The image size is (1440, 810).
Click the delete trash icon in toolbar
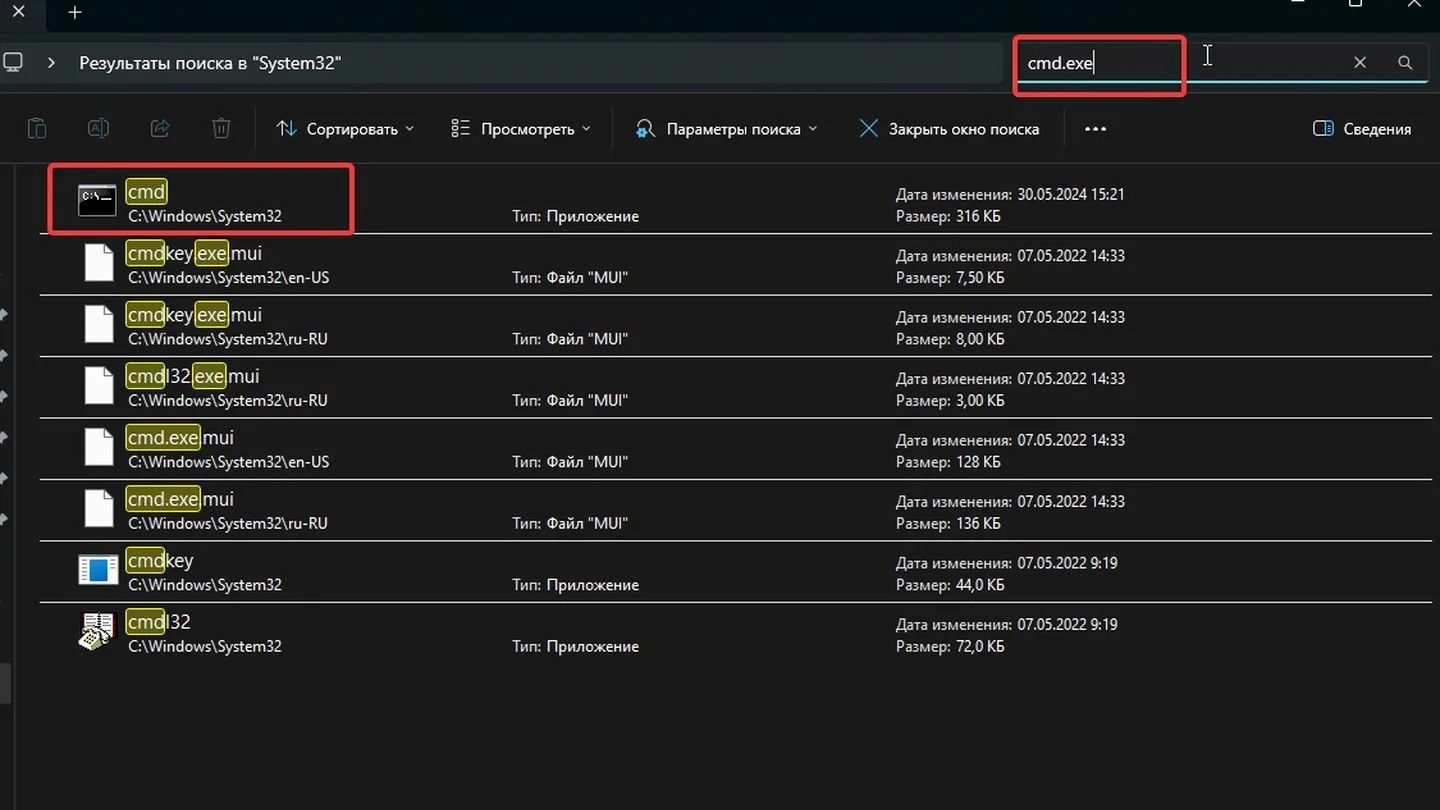click(x=221, y=129)
